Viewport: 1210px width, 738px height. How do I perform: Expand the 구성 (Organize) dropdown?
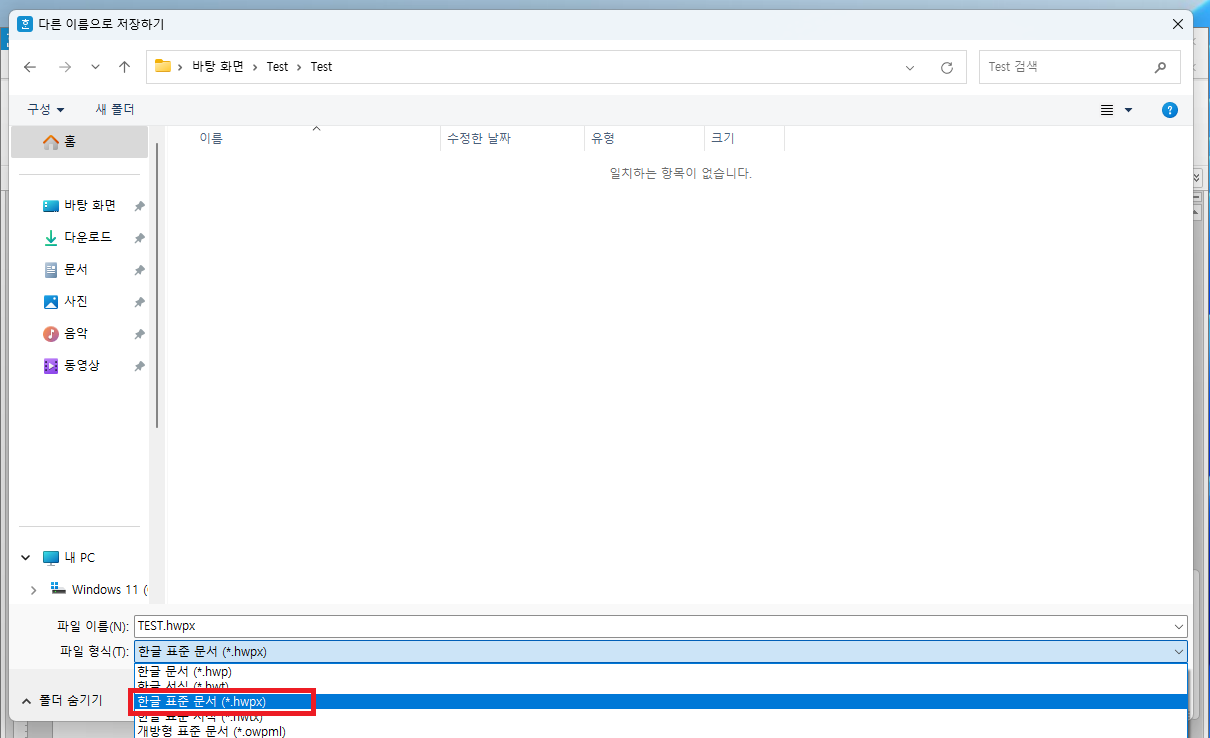pos(46,109)
